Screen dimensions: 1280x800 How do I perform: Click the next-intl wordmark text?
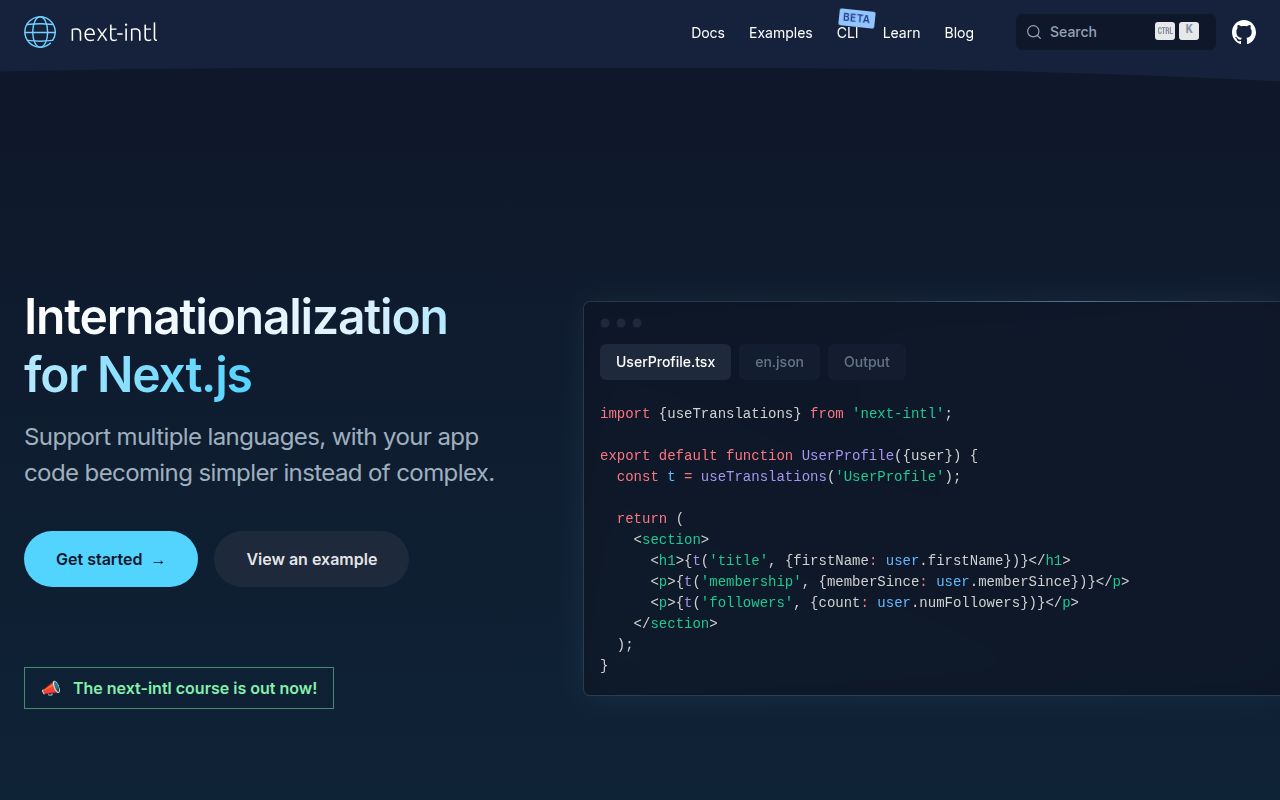pos(114,32)
